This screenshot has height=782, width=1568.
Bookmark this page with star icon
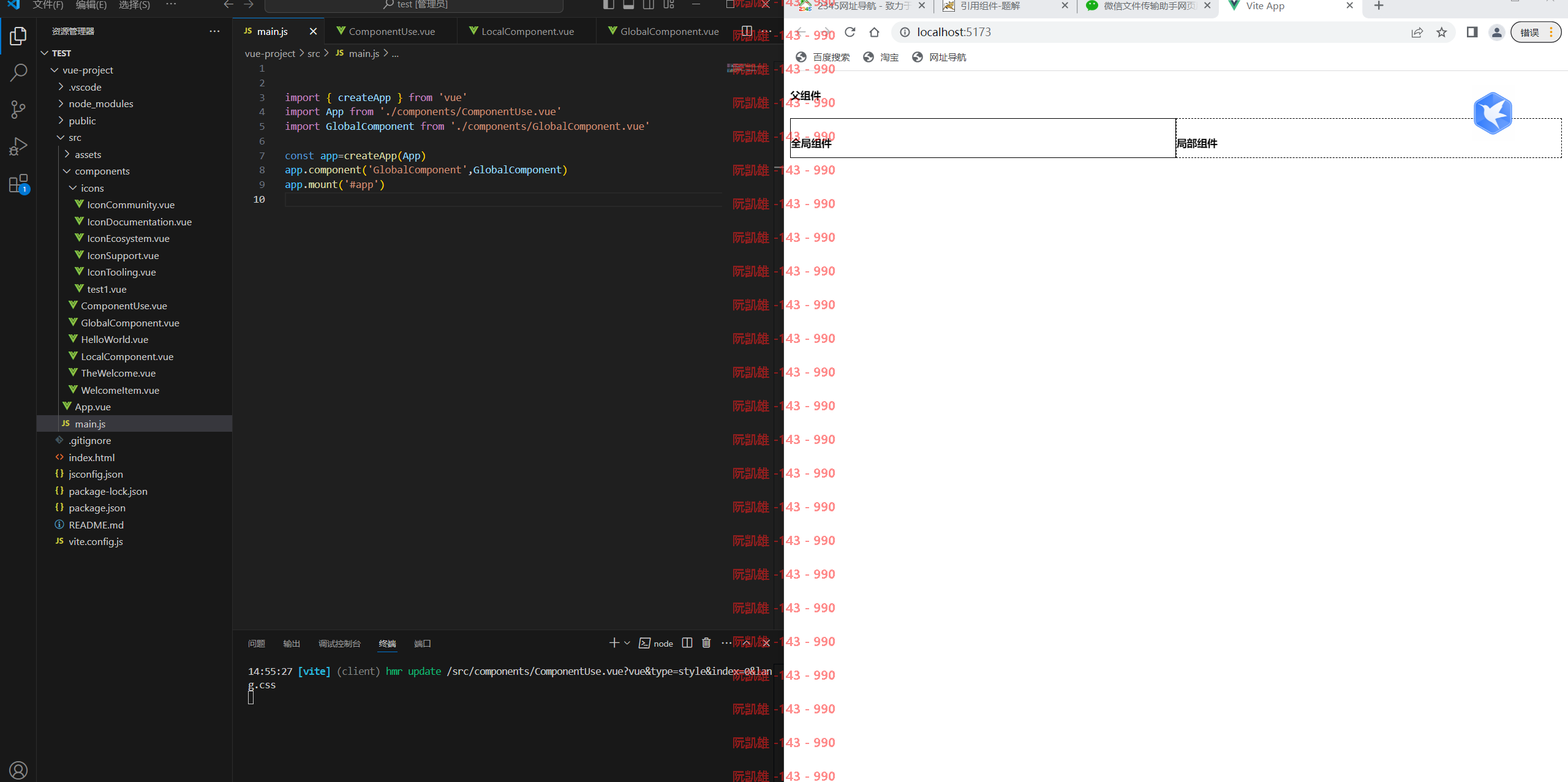pyautogui.click(x=1442, y=32)
